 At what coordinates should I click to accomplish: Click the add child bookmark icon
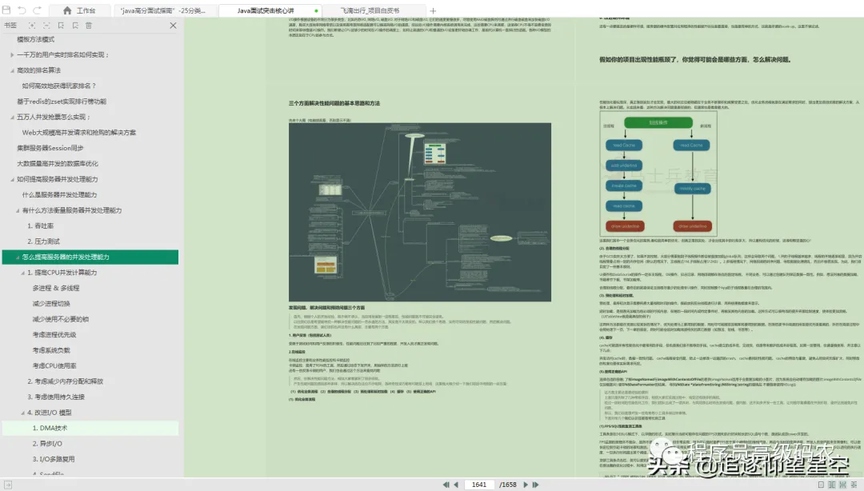[x=75, y=25]
